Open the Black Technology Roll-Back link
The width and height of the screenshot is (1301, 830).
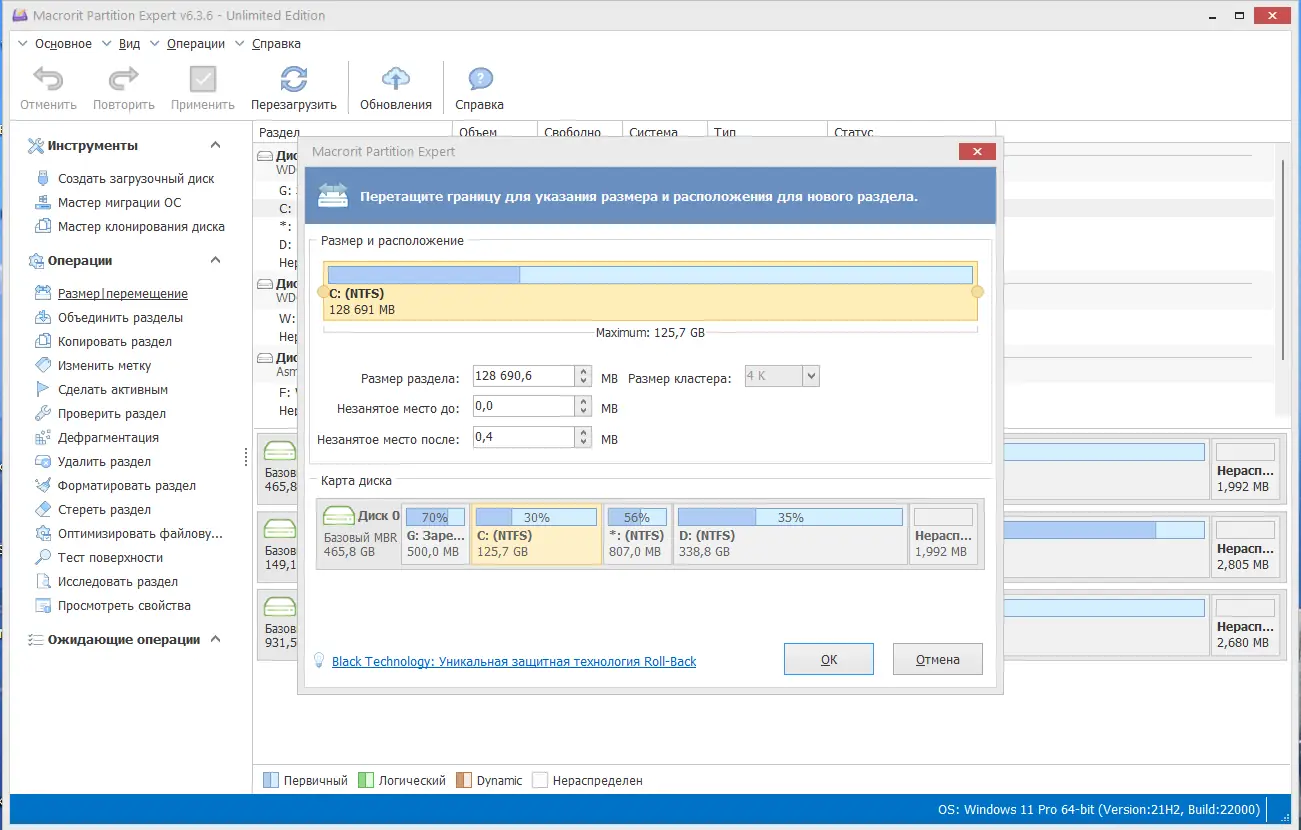pos(514,662)
